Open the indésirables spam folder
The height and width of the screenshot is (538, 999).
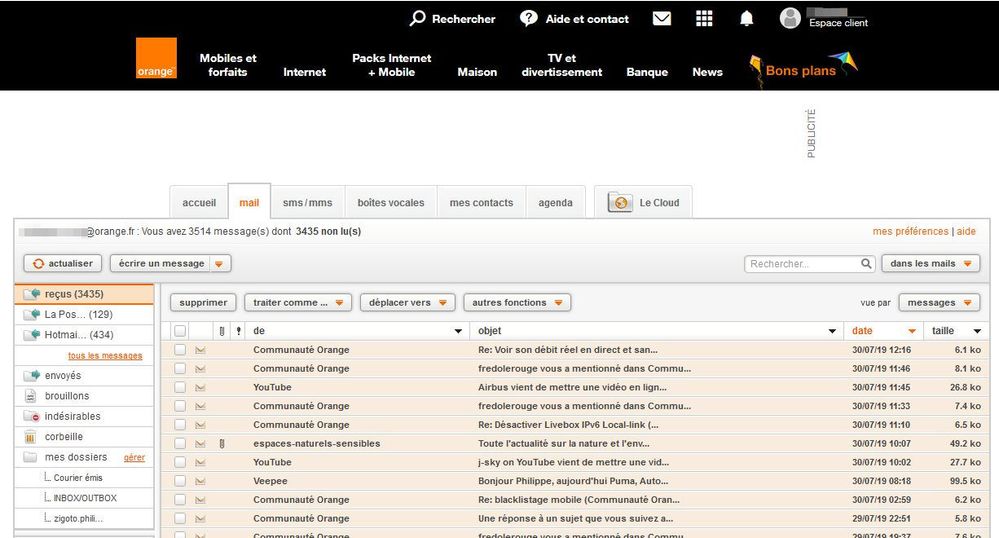(x=72, y=416)
